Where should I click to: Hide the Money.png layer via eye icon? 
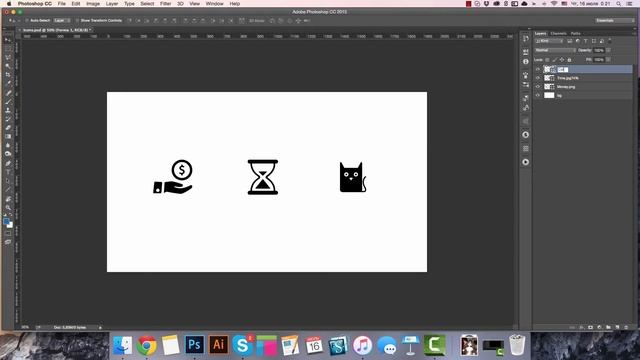538,87
